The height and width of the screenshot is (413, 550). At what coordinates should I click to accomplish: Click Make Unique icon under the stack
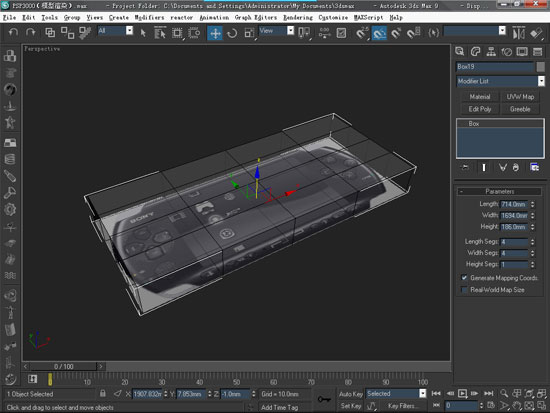[x=503, y=167]
